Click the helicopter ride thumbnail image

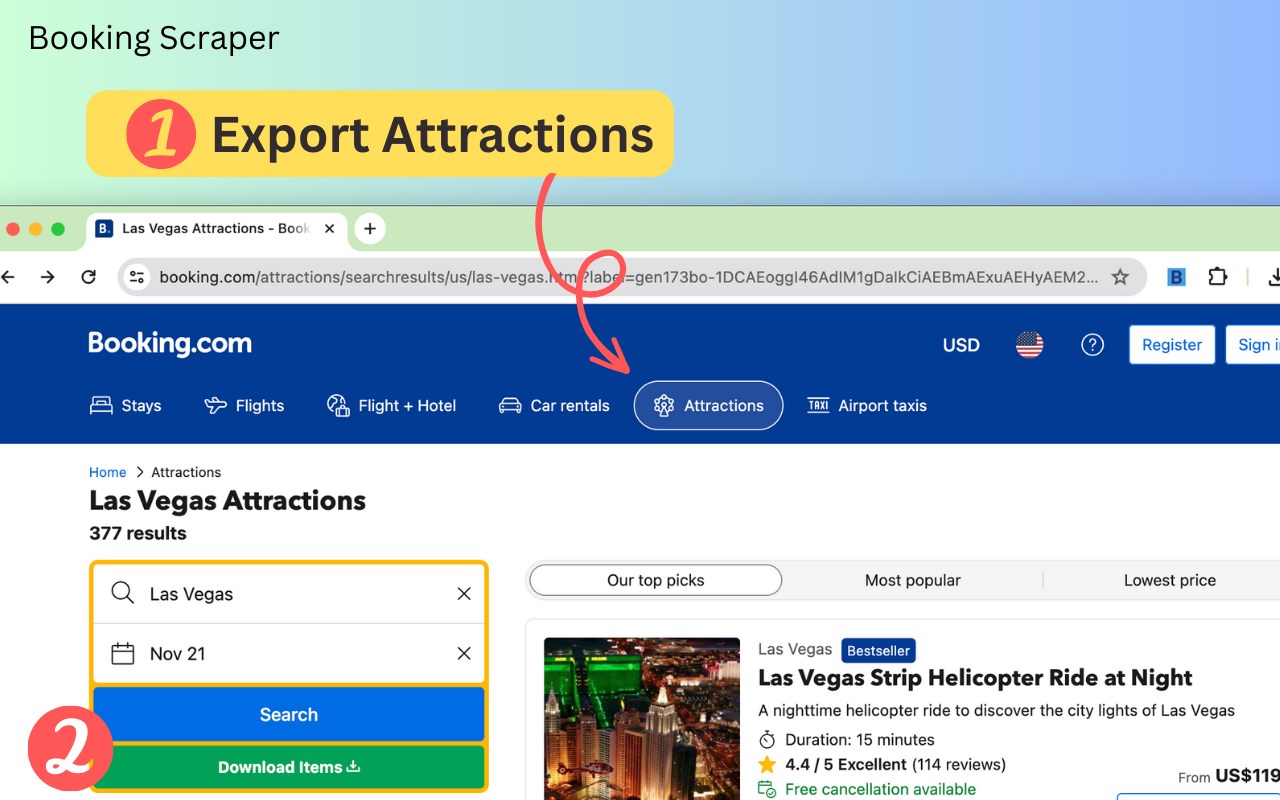pyautogui.click(x=642, y=719)
